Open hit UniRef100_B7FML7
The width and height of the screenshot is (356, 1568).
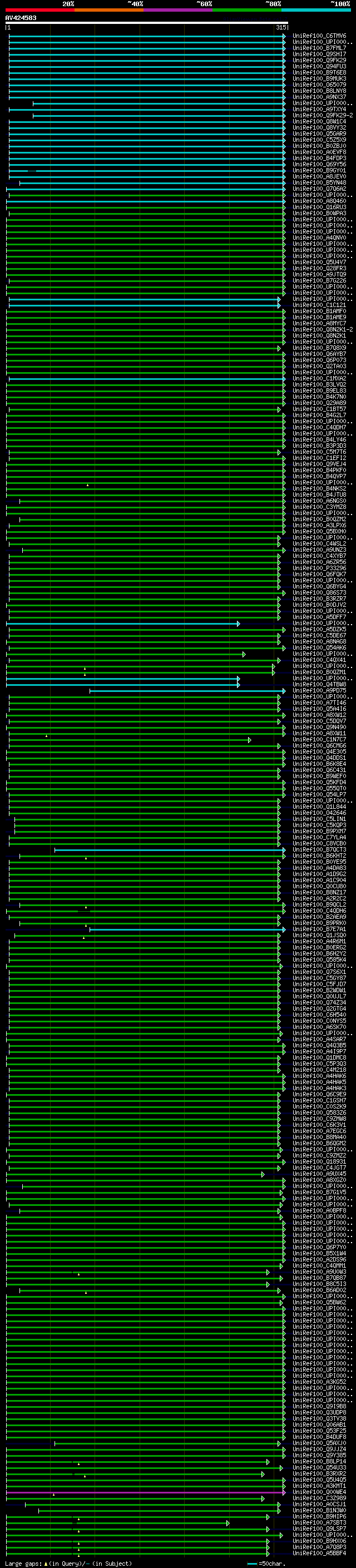click(x=319, y=48)
